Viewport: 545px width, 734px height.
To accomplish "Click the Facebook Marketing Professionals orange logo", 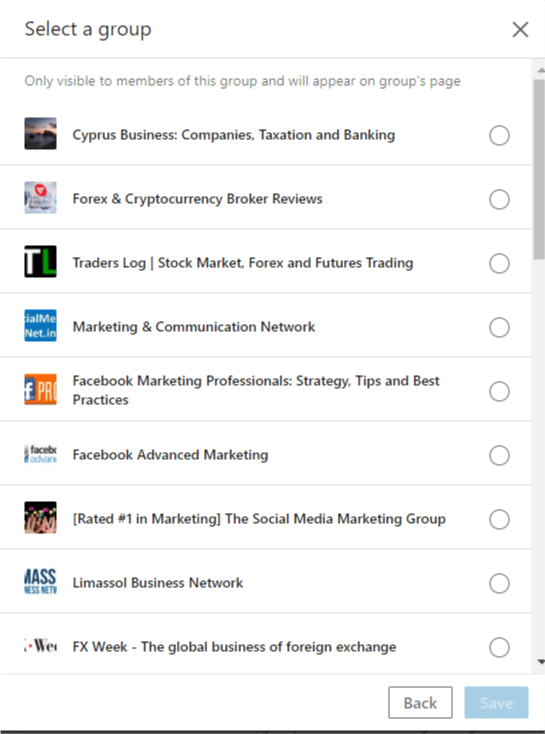I will tap(41, 389).
